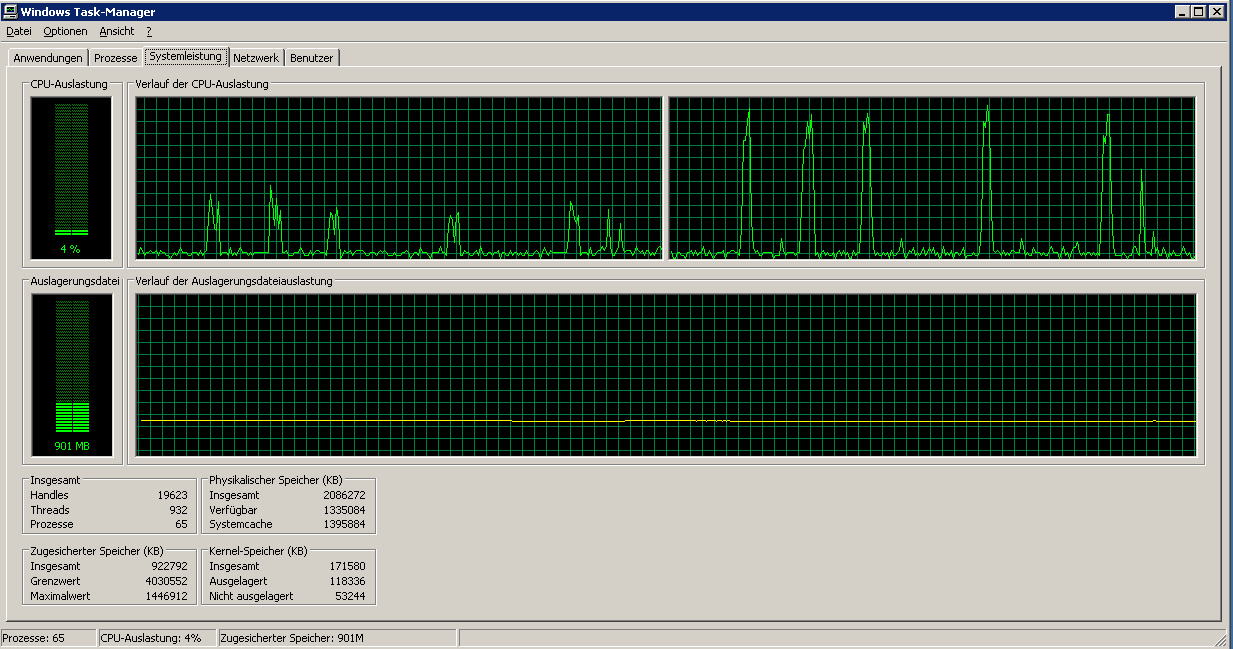Open the Optionen menu
Viewport: 1233px width, 649px height.
66,31
